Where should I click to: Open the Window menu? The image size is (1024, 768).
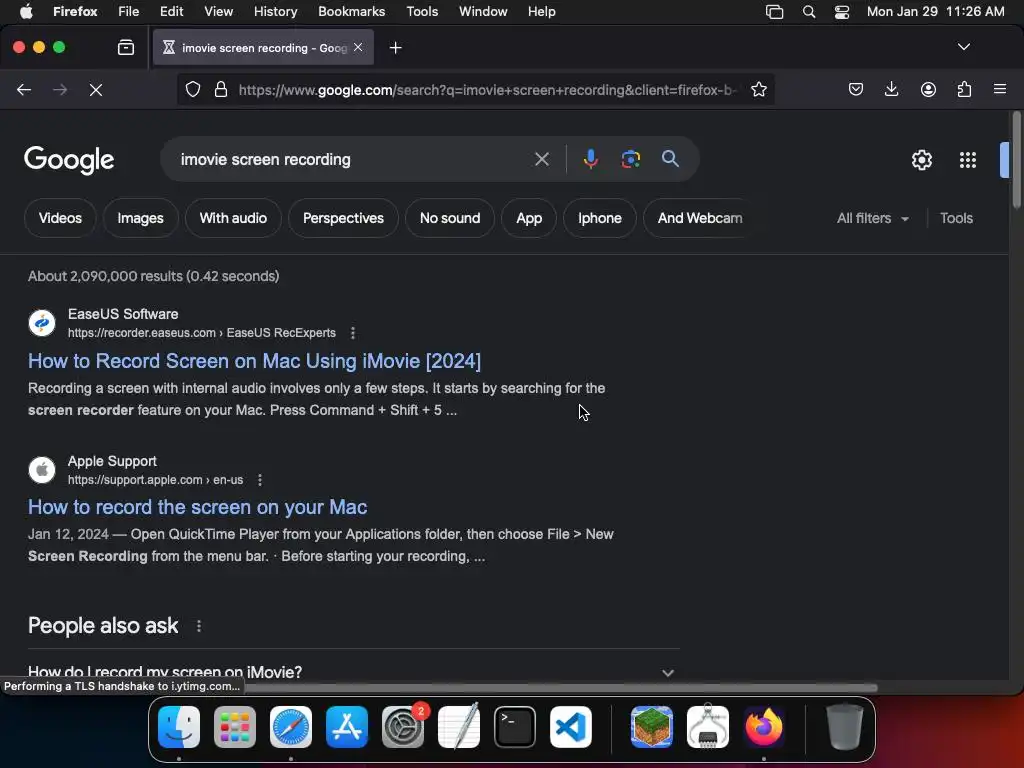(x=483, y=12)
